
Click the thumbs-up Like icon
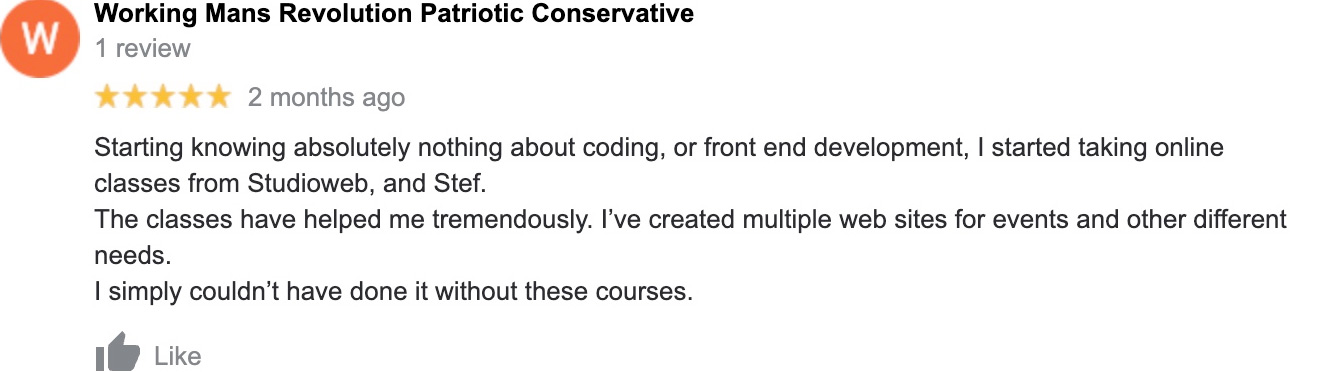tap(117, 353)
